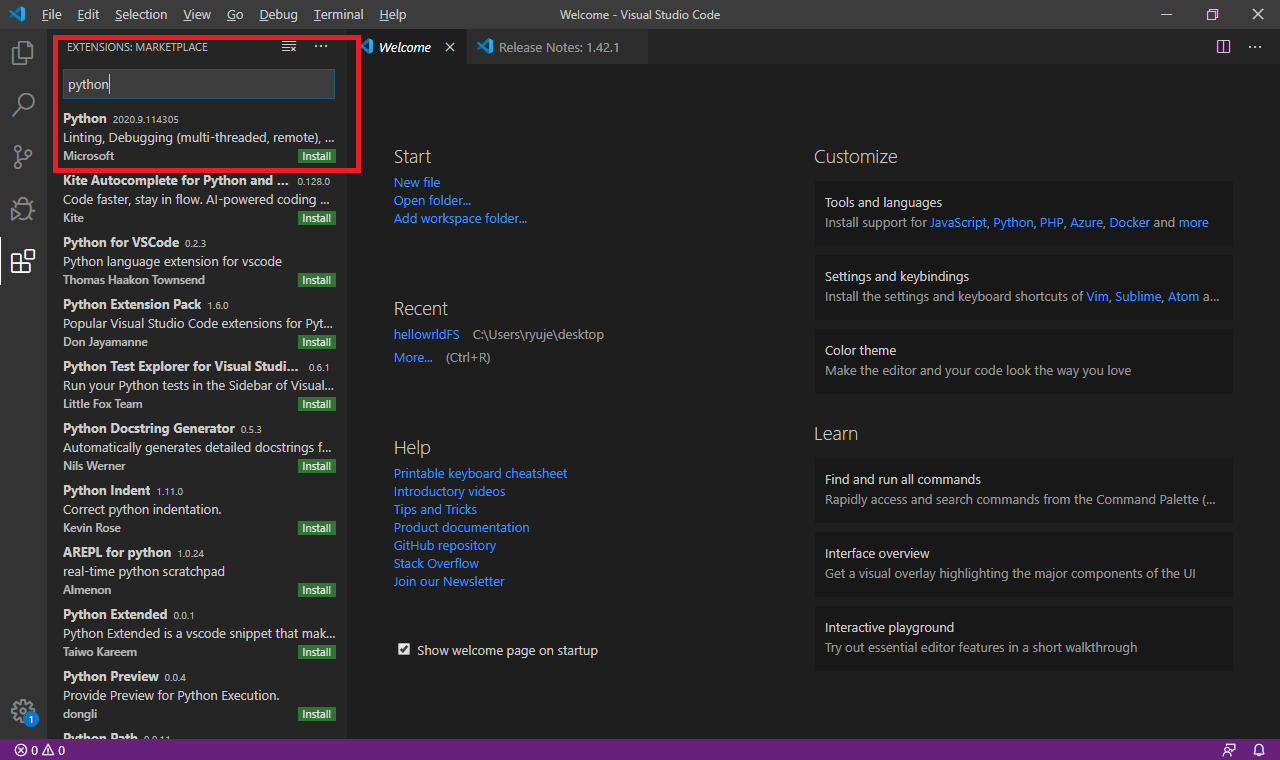1280x760 pixels.
Task: Open the View menu
Action: click(197, 15)
